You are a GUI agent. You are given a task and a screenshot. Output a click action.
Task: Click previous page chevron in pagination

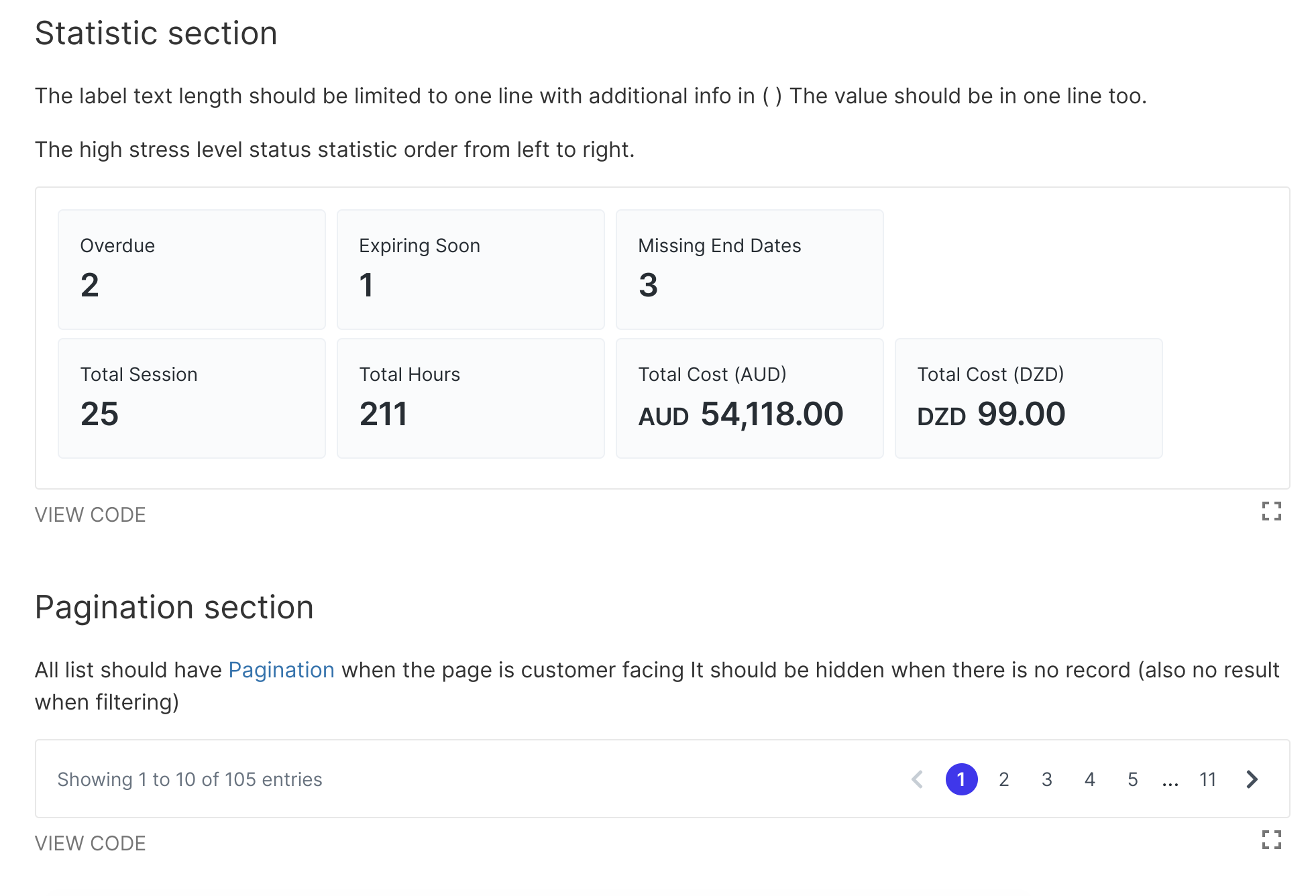tap(918, 779)
